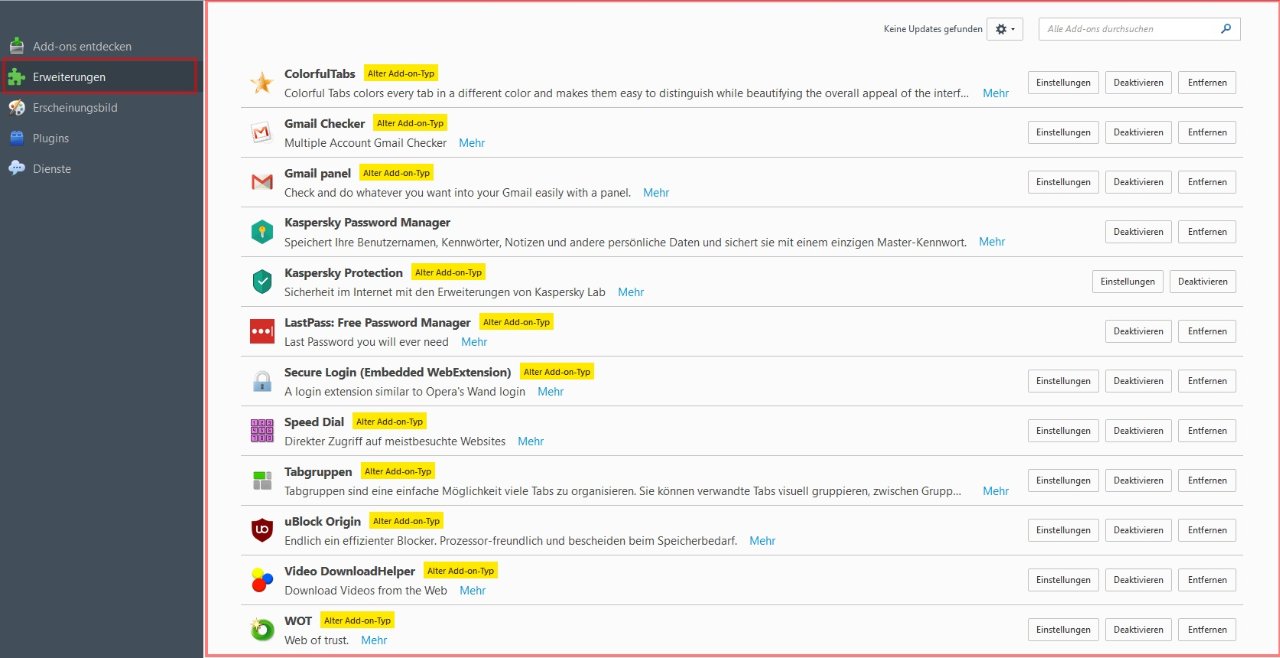Viewport: 1280px width, 658px height.
Task: Click the Add-ons entdecken sidebar icon
Action: (17, 46)
